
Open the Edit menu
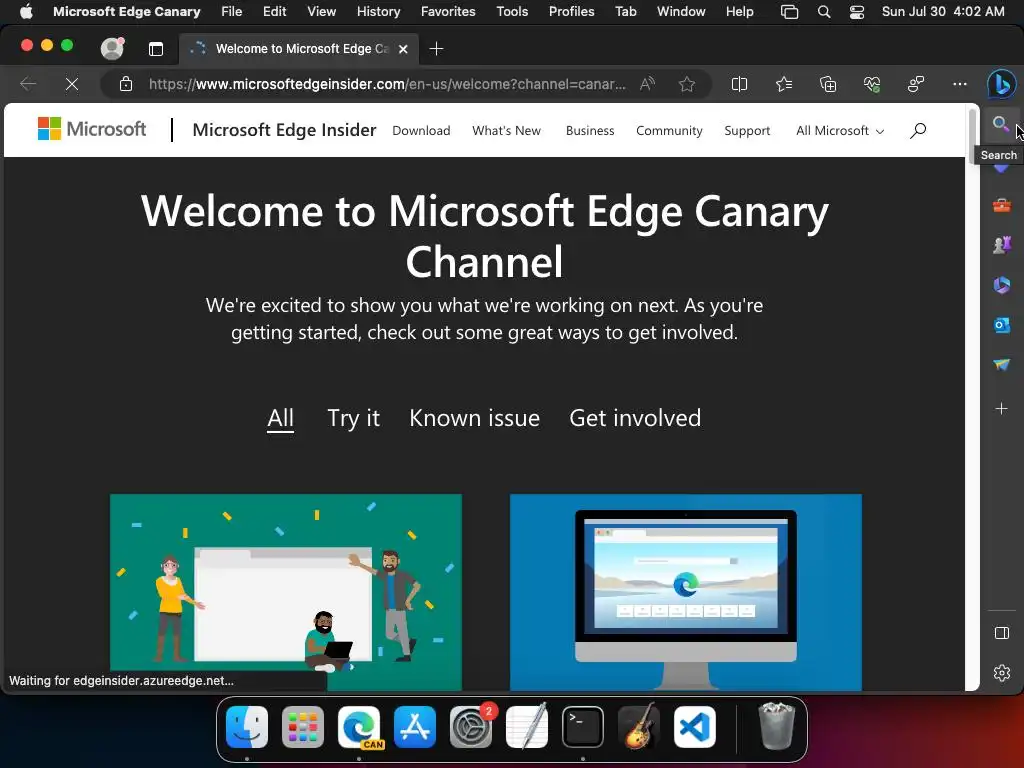coord(274,11)
